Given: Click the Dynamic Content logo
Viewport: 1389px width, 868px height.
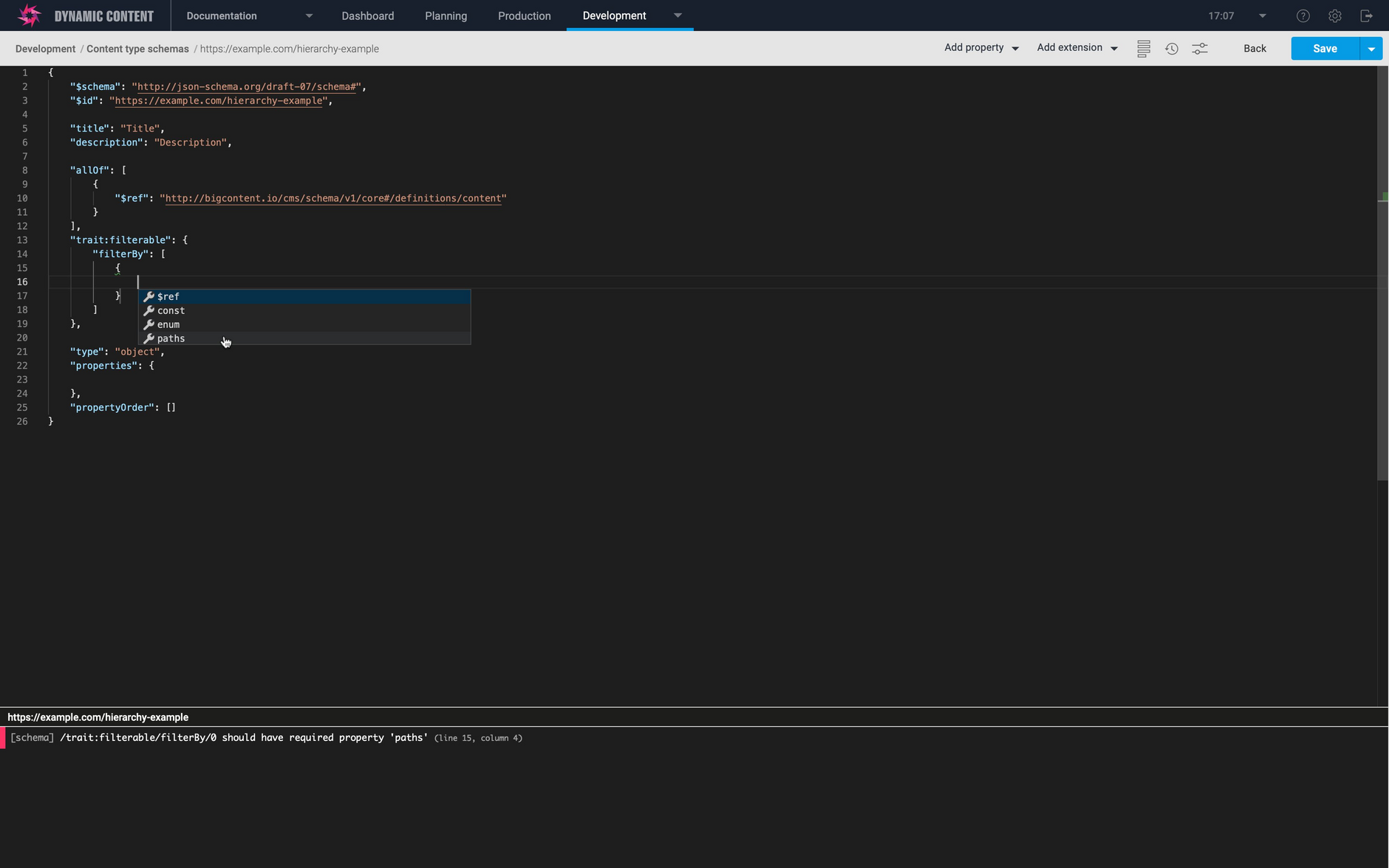Looking at the screenshot, I should pyautogui.click(x=30, y=15).
